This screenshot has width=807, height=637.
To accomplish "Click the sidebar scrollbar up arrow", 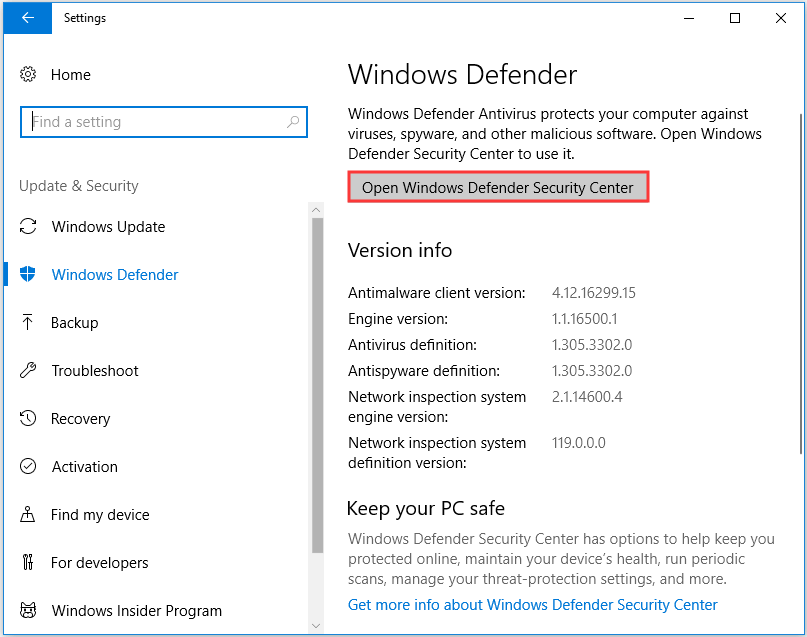I will 317,210.
